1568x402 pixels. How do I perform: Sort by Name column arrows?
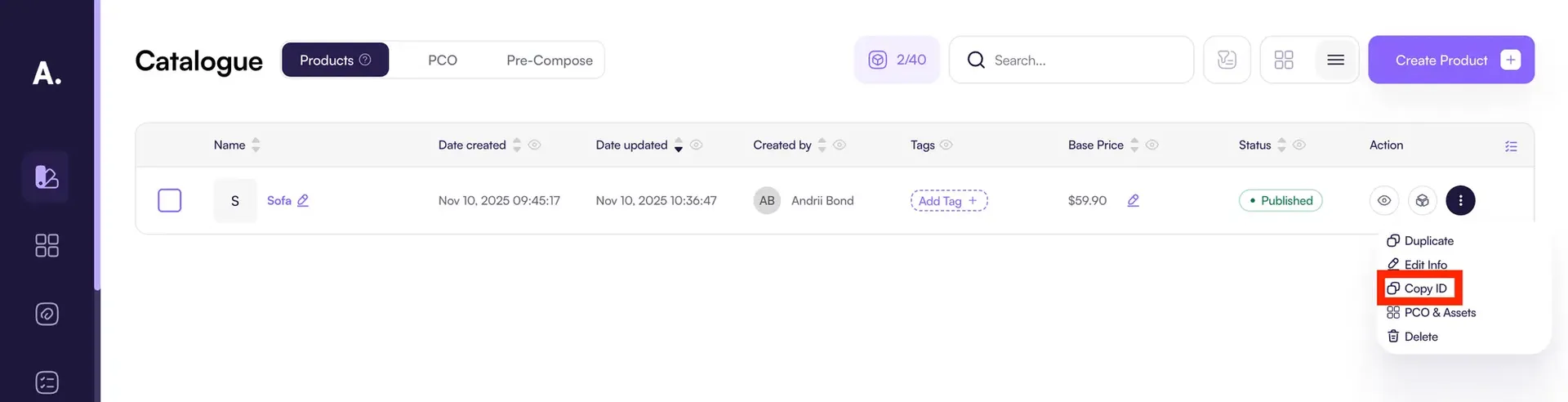click(x=256, y=145)
